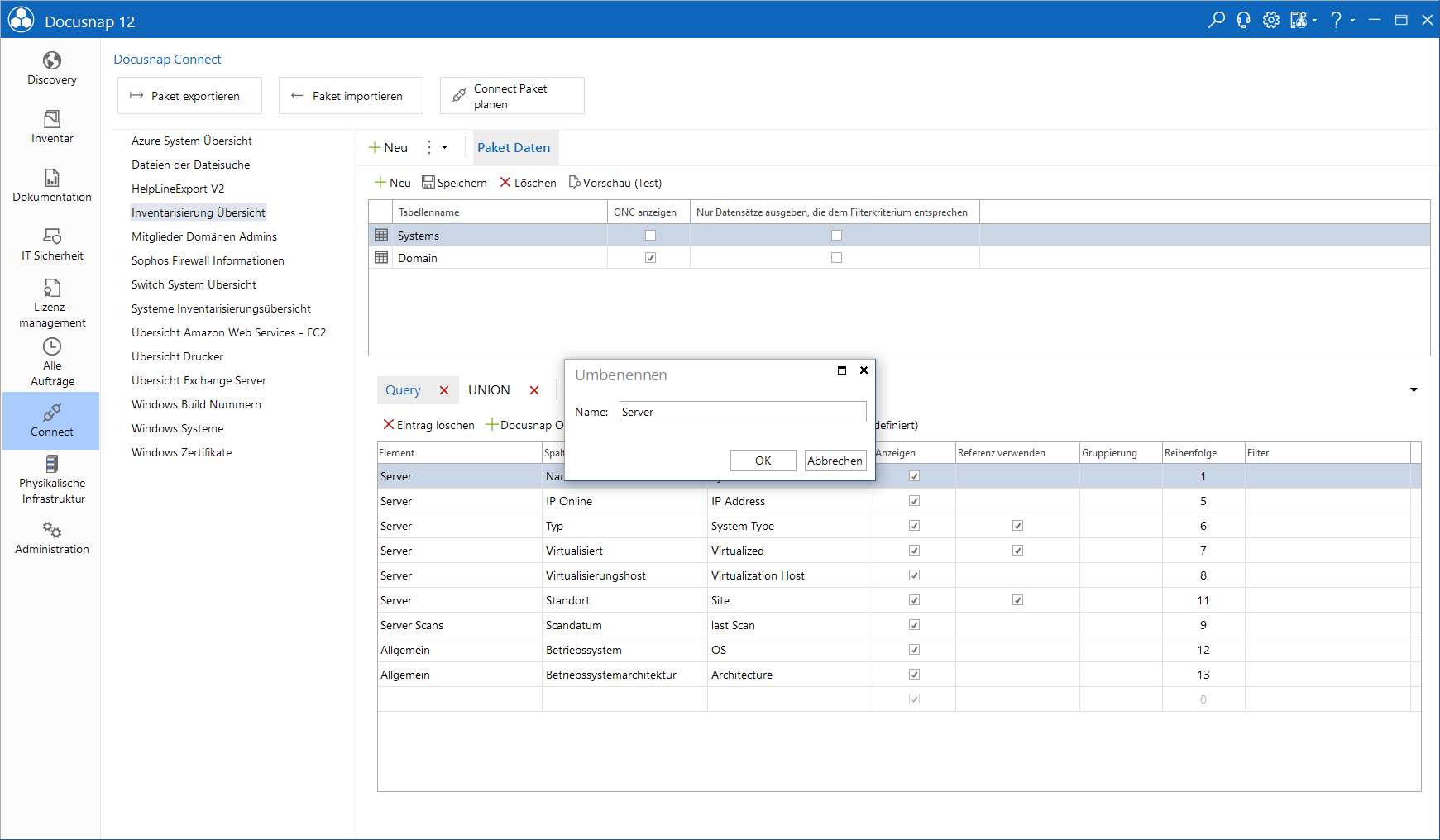Viewport: 1440px width, 840px height.
Task: Click the layout tools icon in title bar
Action: tap(1299, 20)
